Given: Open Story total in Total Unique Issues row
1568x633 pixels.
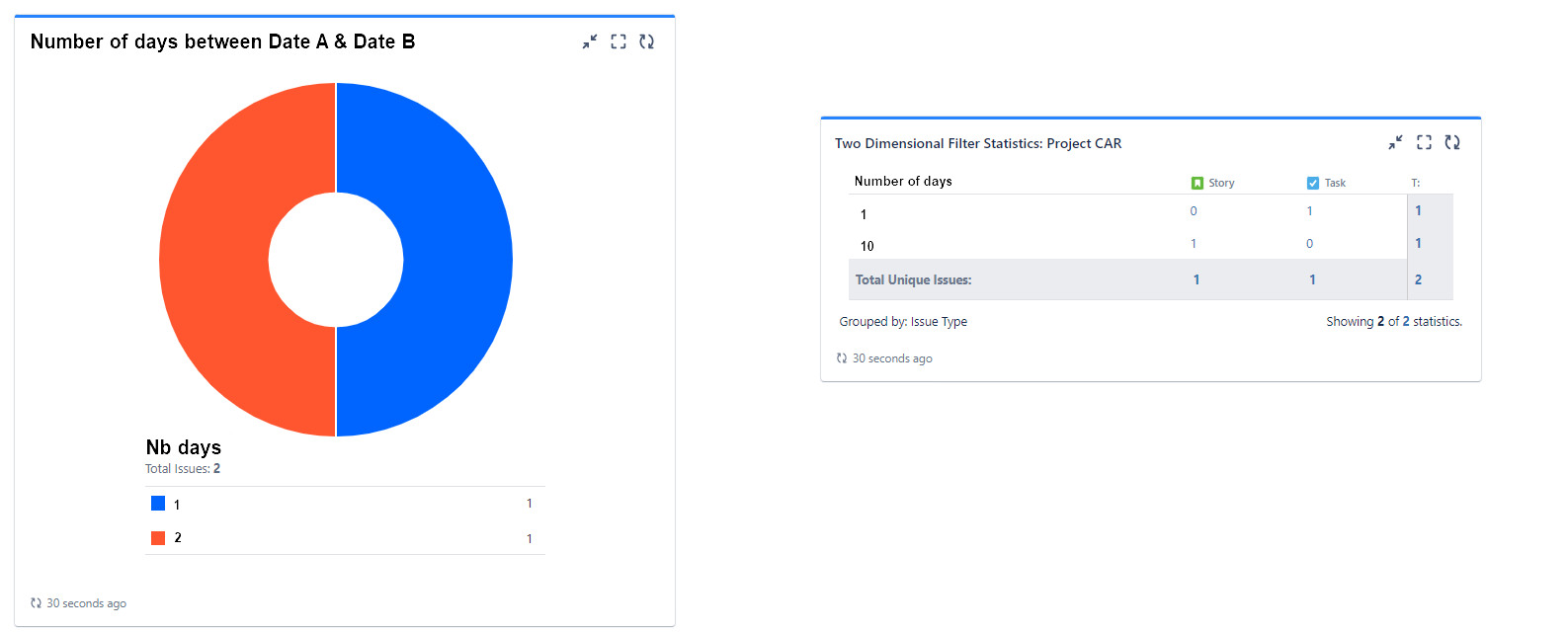Looking at the screenshot, I should click(1197, 279).
